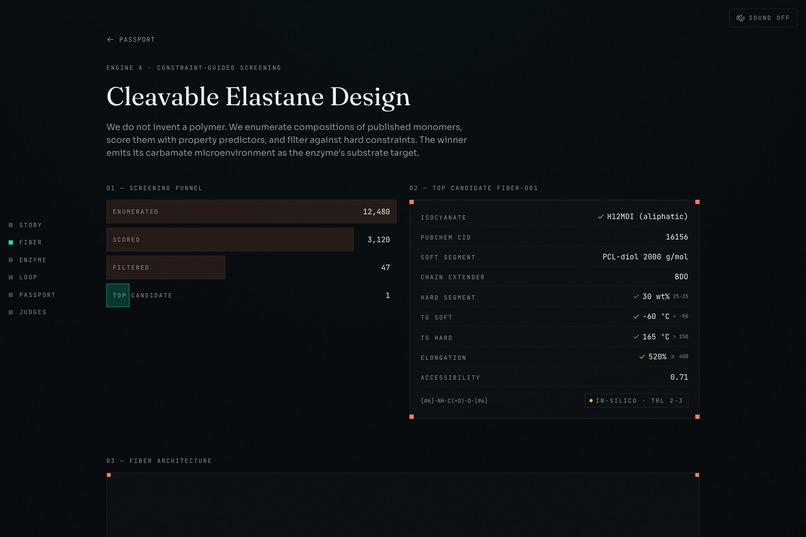The width and height of the screenshot is (806, 537).
Task: Click the green square marker beside Fiber
Action: click(x=11, y=243)
